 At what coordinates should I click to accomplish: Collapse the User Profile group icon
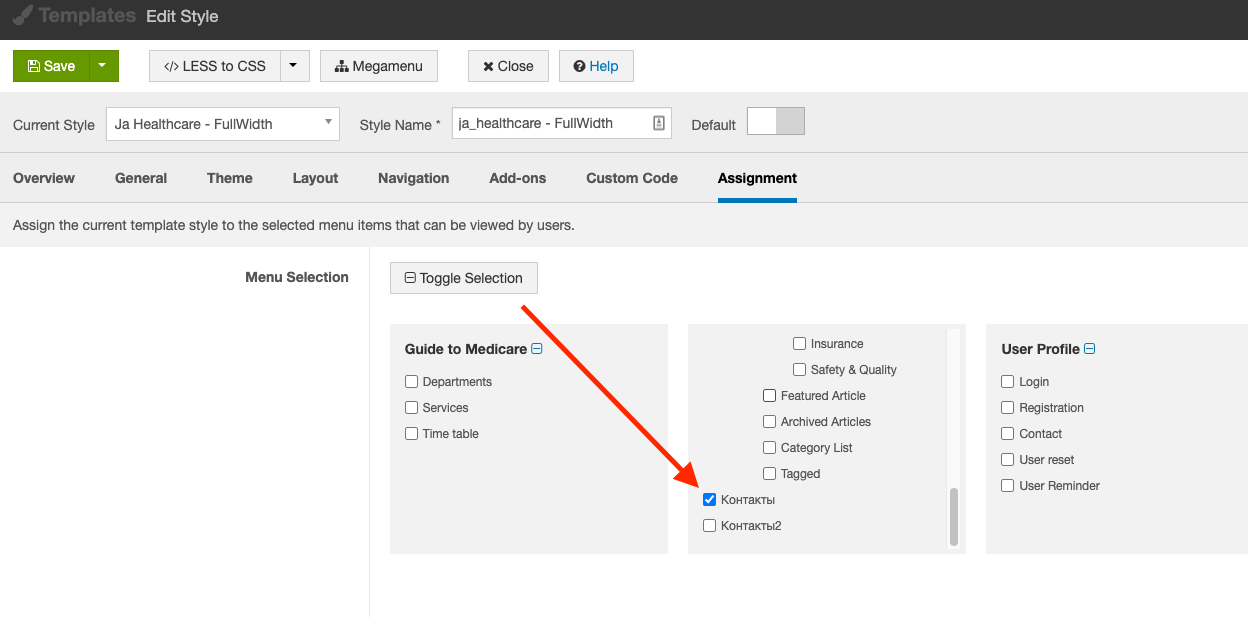tap(1090, 349)
